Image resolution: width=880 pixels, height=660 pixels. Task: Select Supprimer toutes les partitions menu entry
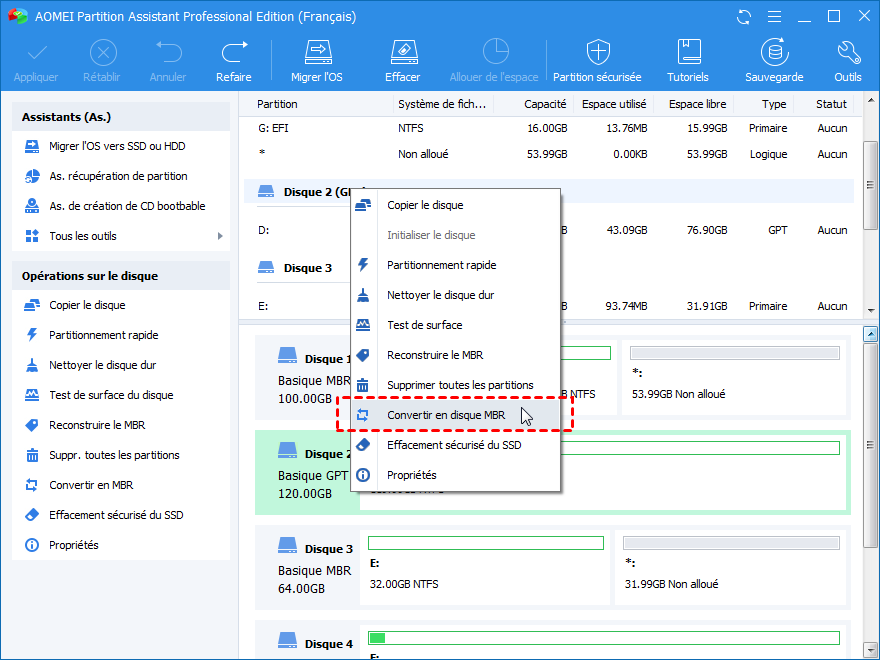click(x=455, y=386)
